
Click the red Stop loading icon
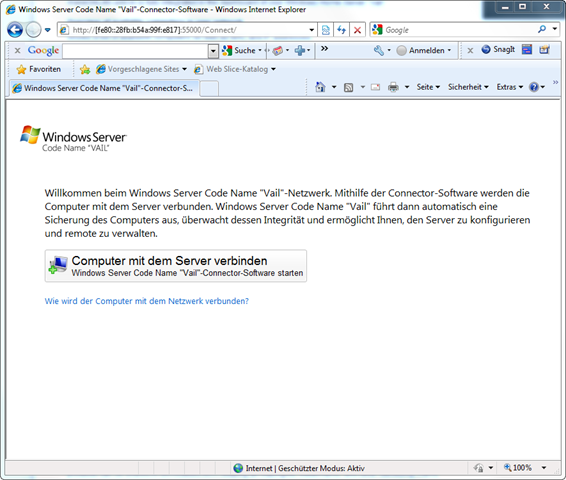(x=357, y=30)
